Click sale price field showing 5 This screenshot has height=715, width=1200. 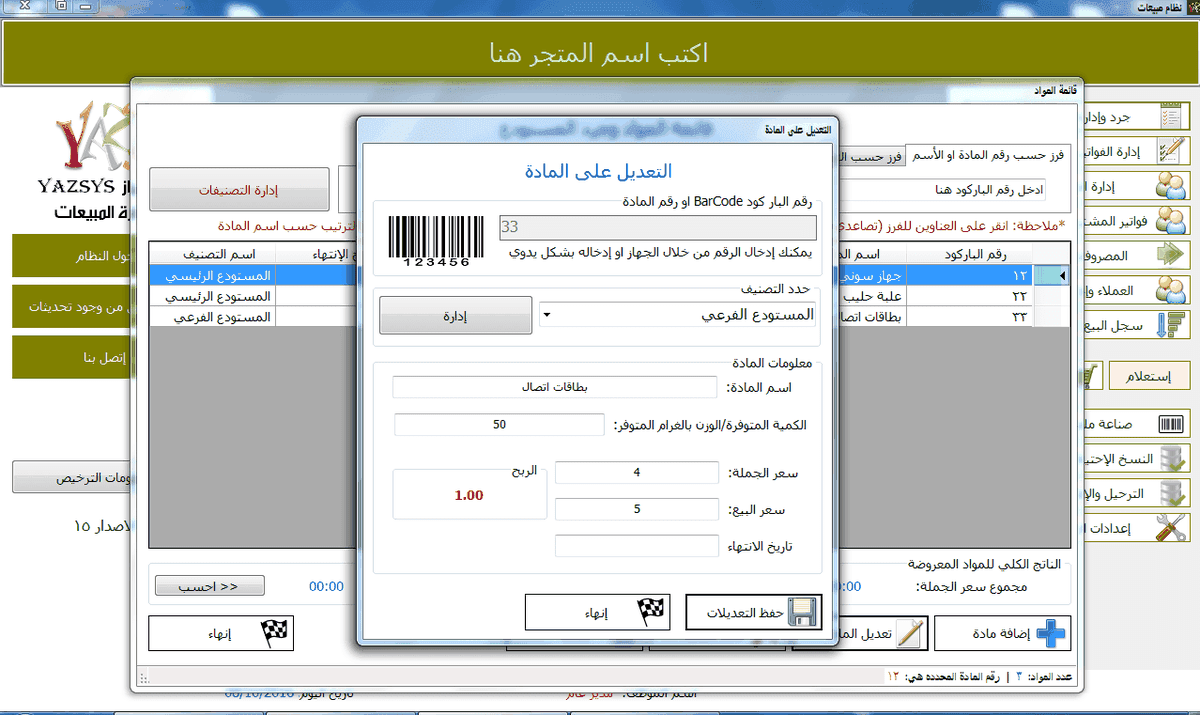pyautogui.click(x=637, y=509)
